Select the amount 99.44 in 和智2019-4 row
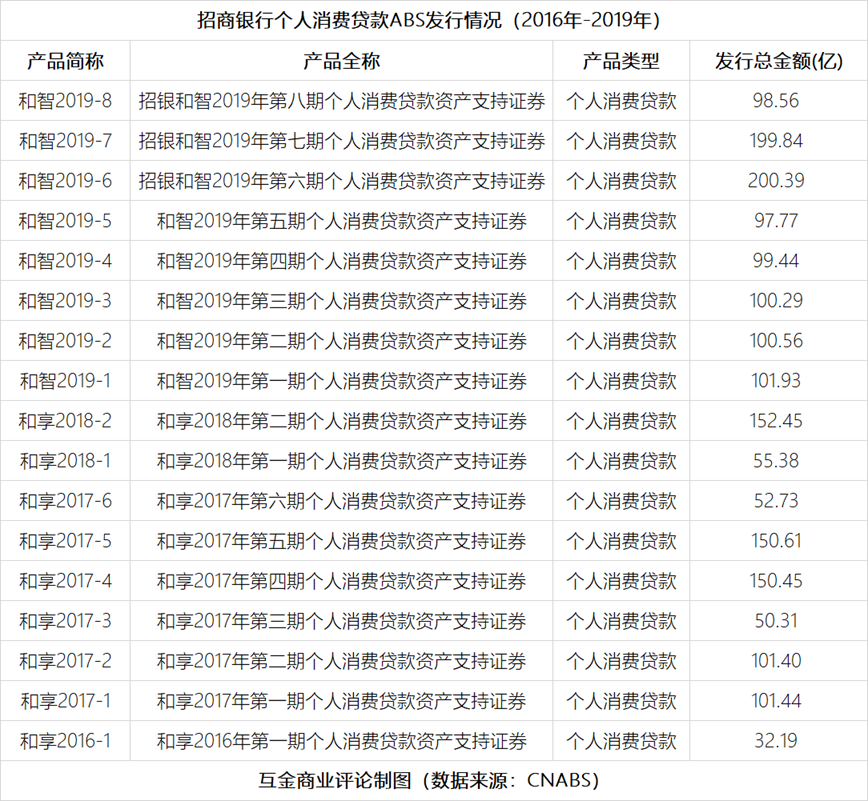The width and height of the screenshot is (868, 801). 771,260
